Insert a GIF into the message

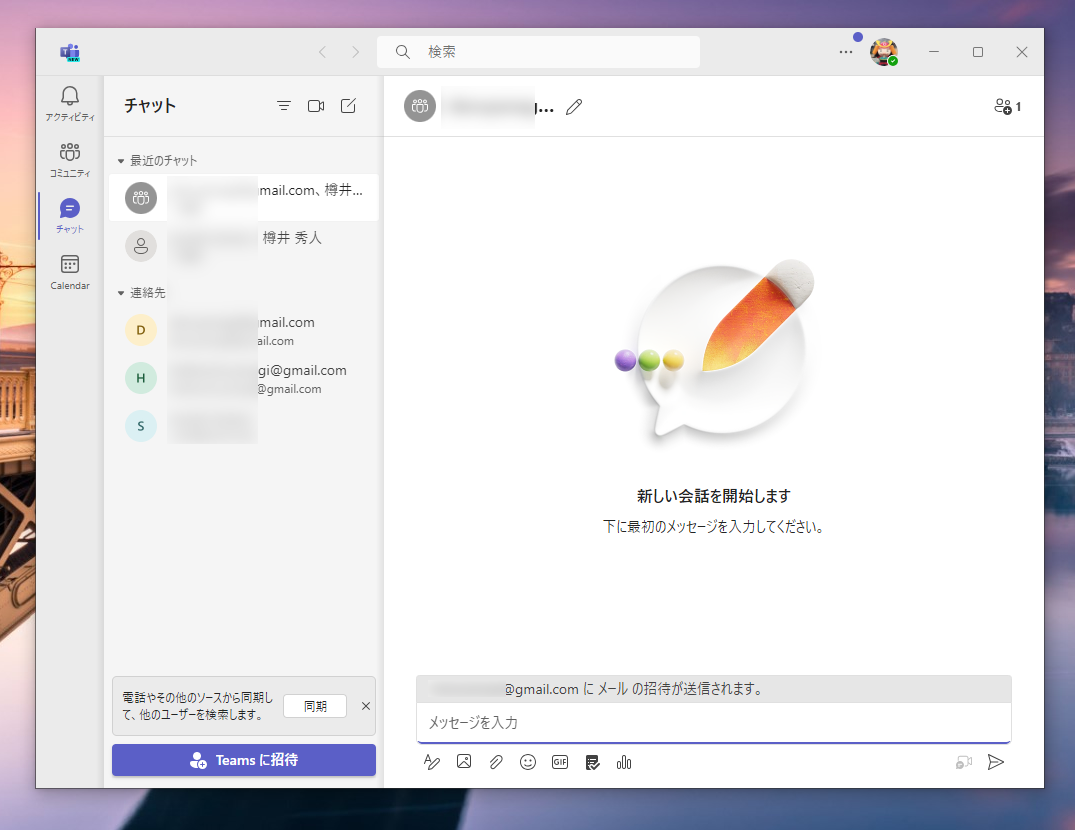click(560, 762)
